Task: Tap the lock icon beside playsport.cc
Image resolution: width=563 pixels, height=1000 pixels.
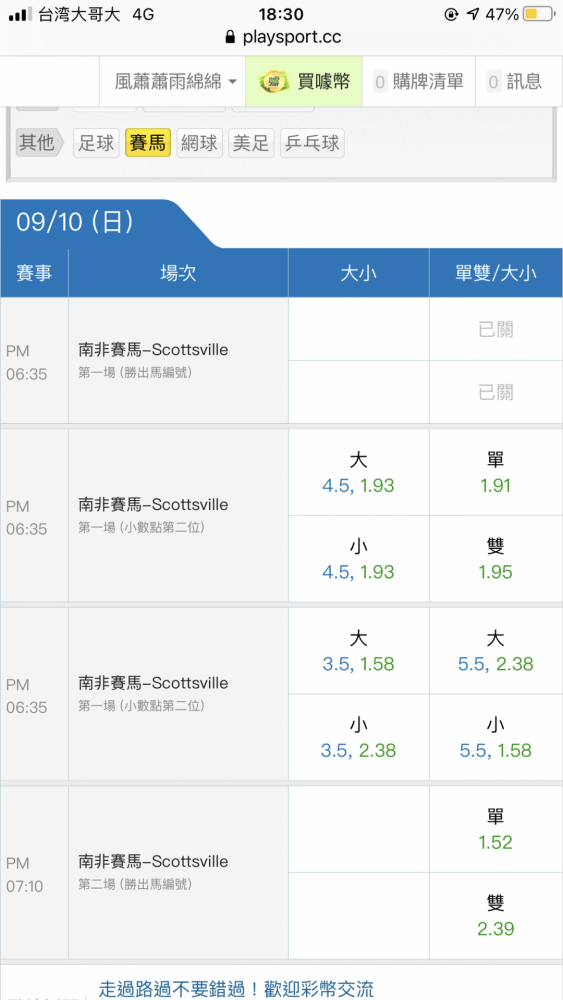Action: tap(231, 38)
